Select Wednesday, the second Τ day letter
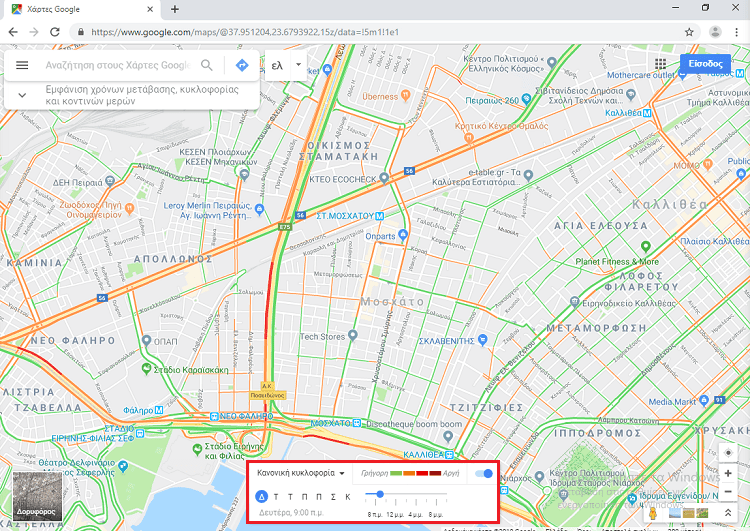Viewport: 750px width, 531px height. click(x=290, y=497)
